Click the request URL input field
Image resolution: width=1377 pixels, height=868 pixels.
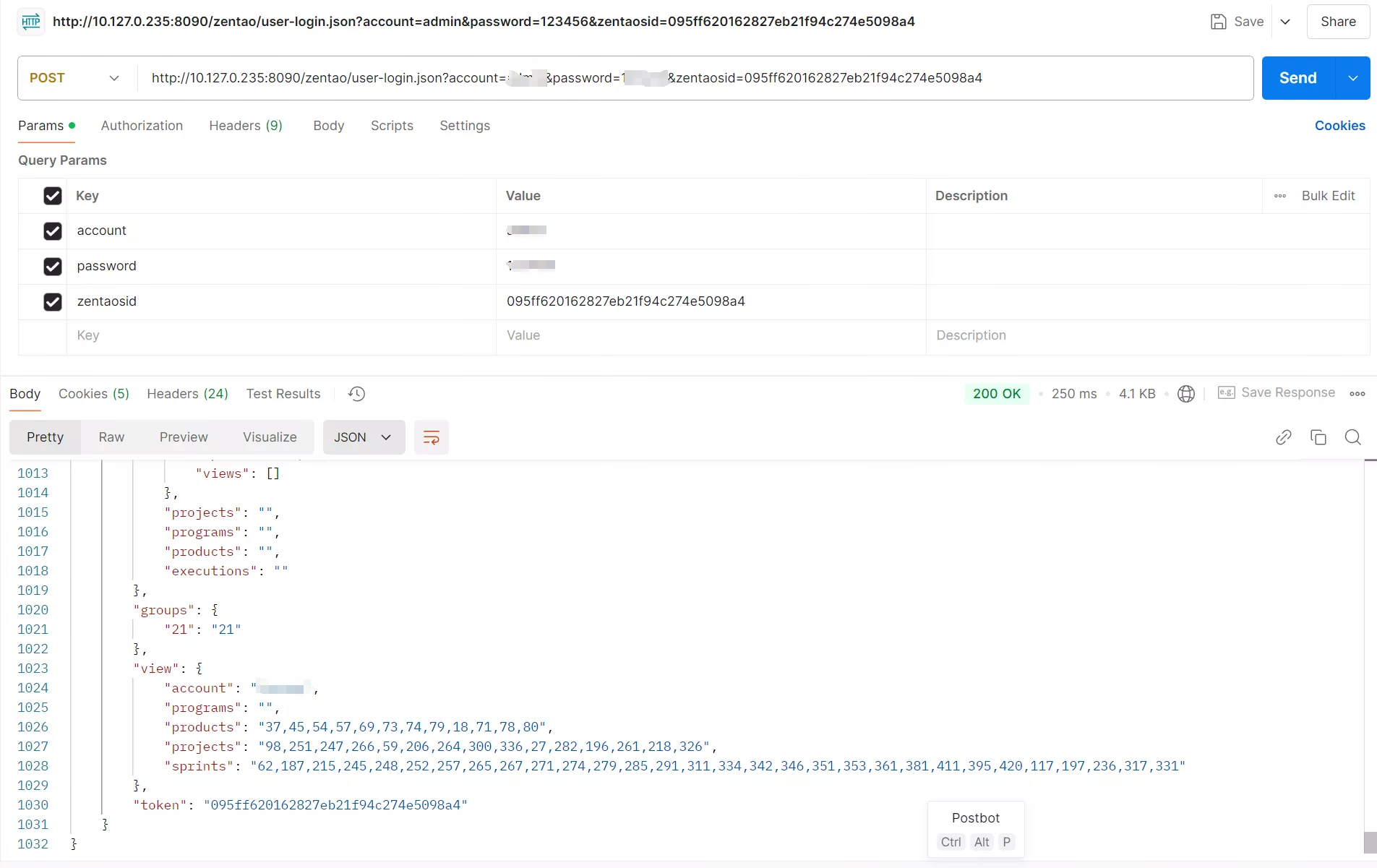pyautogui.click(x=695, y=78)
